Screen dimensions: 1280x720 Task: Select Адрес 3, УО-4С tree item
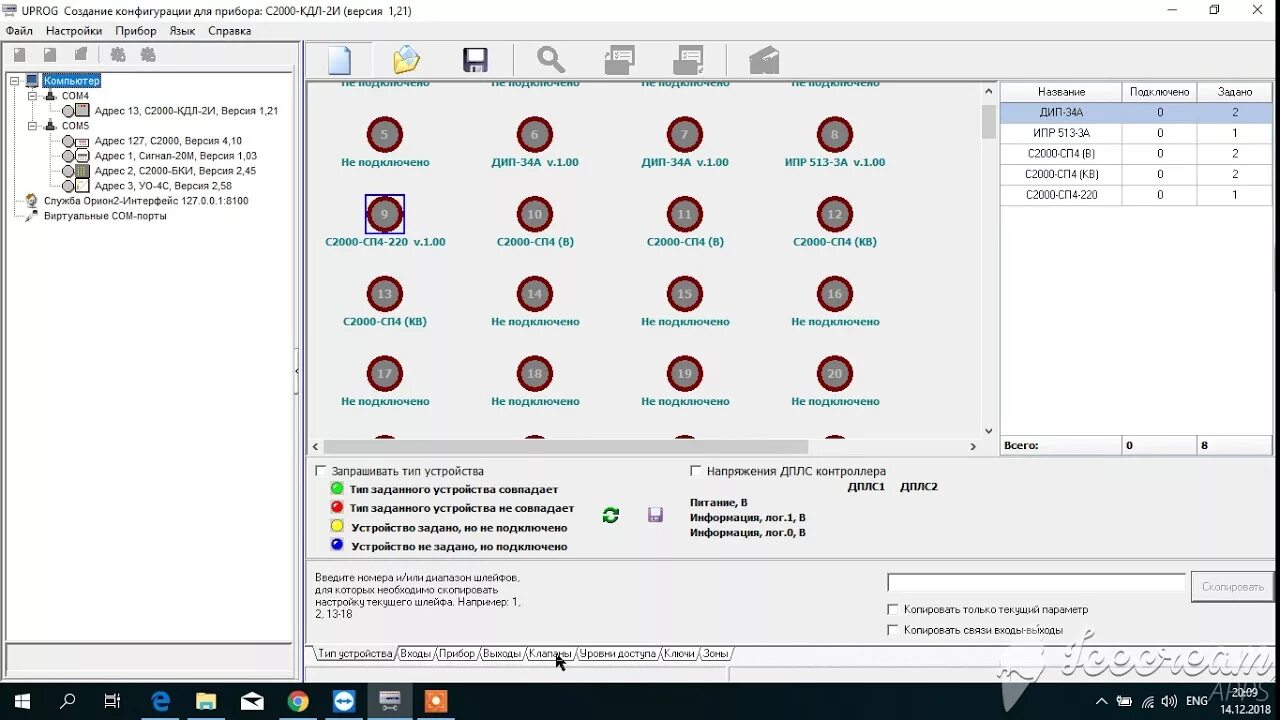coord(163,186)
